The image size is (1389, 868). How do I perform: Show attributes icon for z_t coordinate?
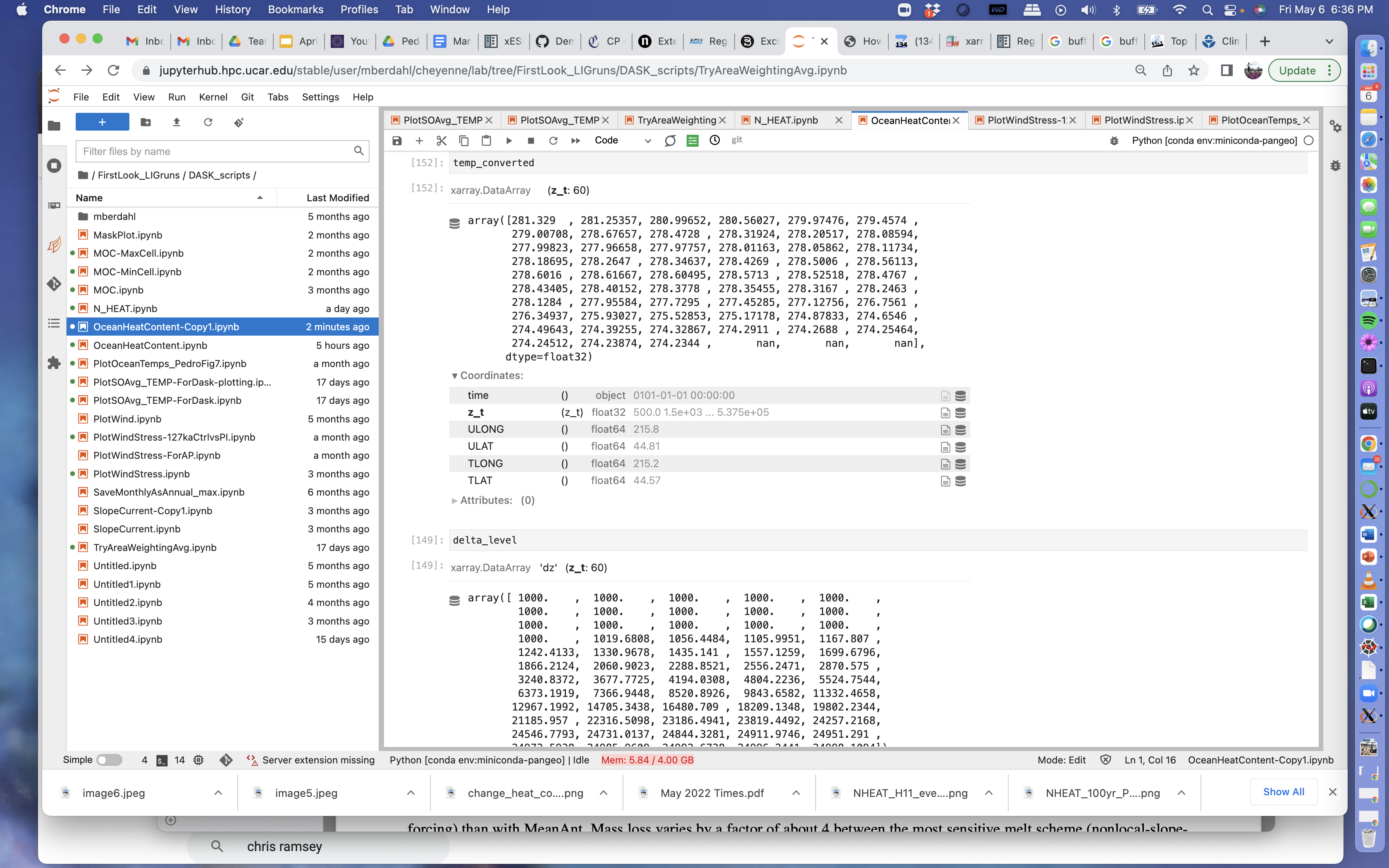coord(945,413)
